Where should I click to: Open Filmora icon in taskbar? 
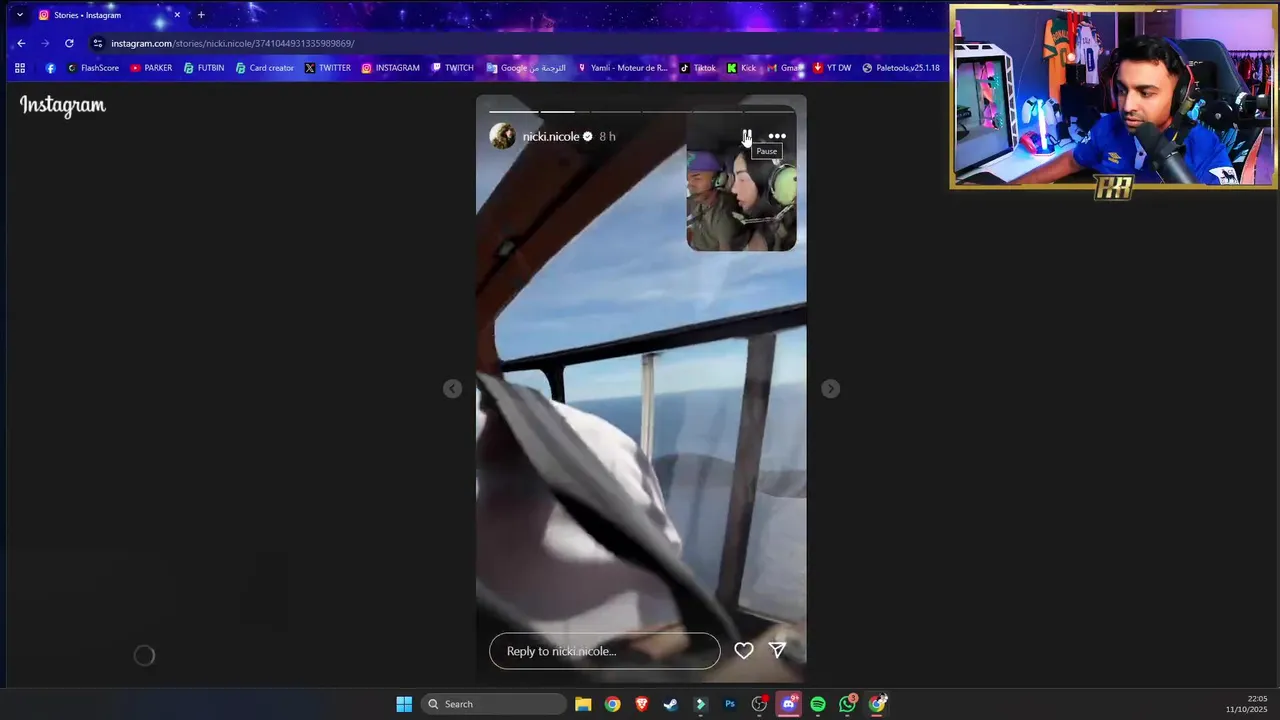[700, 704]
